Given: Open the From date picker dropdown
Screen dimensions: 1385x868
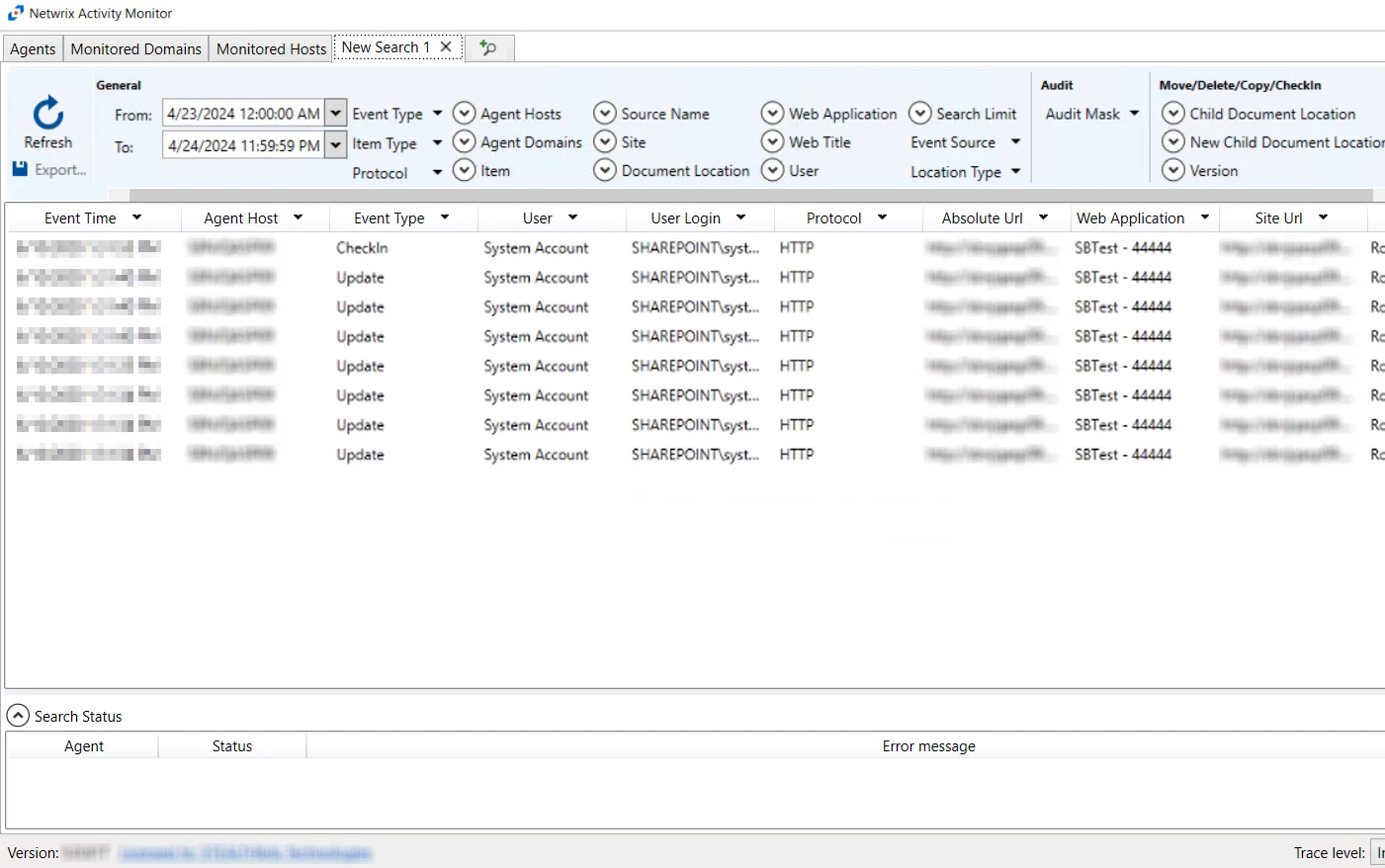Looking at the screenshot, I should pos(336,114).
